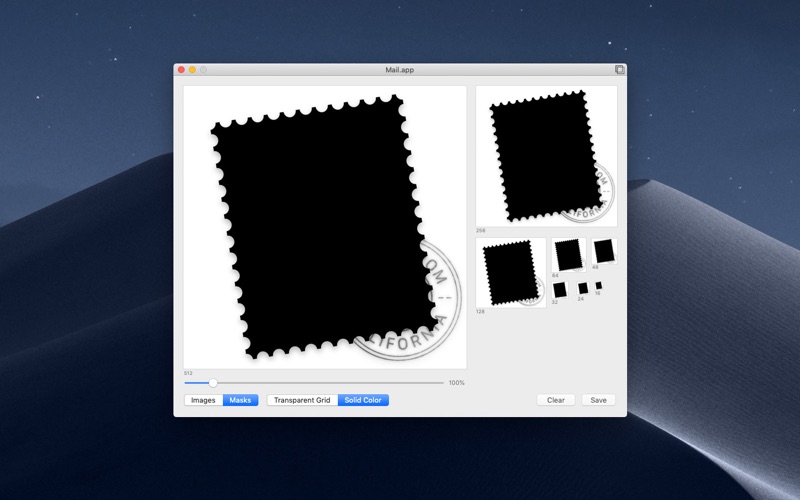Image resolution: width=800 pixels, height=500 pixels.
Task: Minimize the window with yellow button
Action: (x=192, y=70)
